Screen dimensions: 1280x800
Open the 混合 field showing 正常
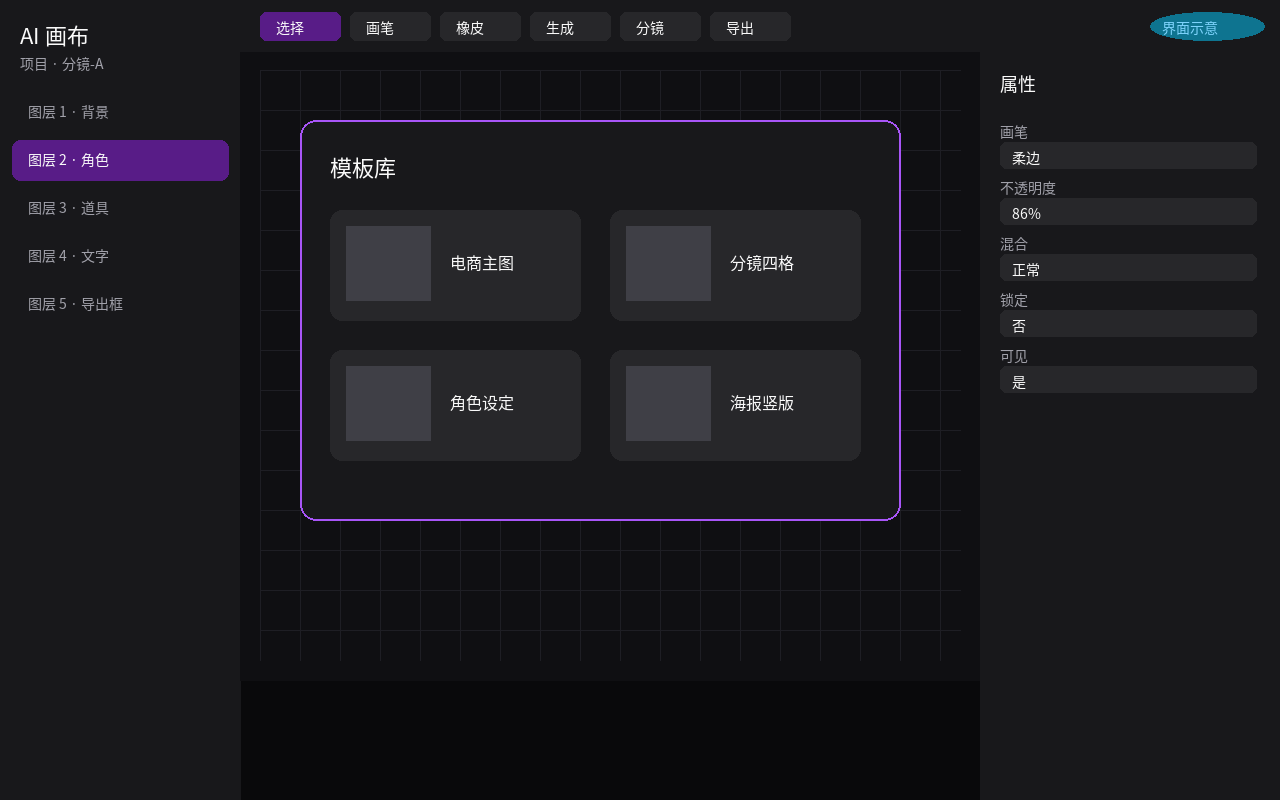point(1128,268)
